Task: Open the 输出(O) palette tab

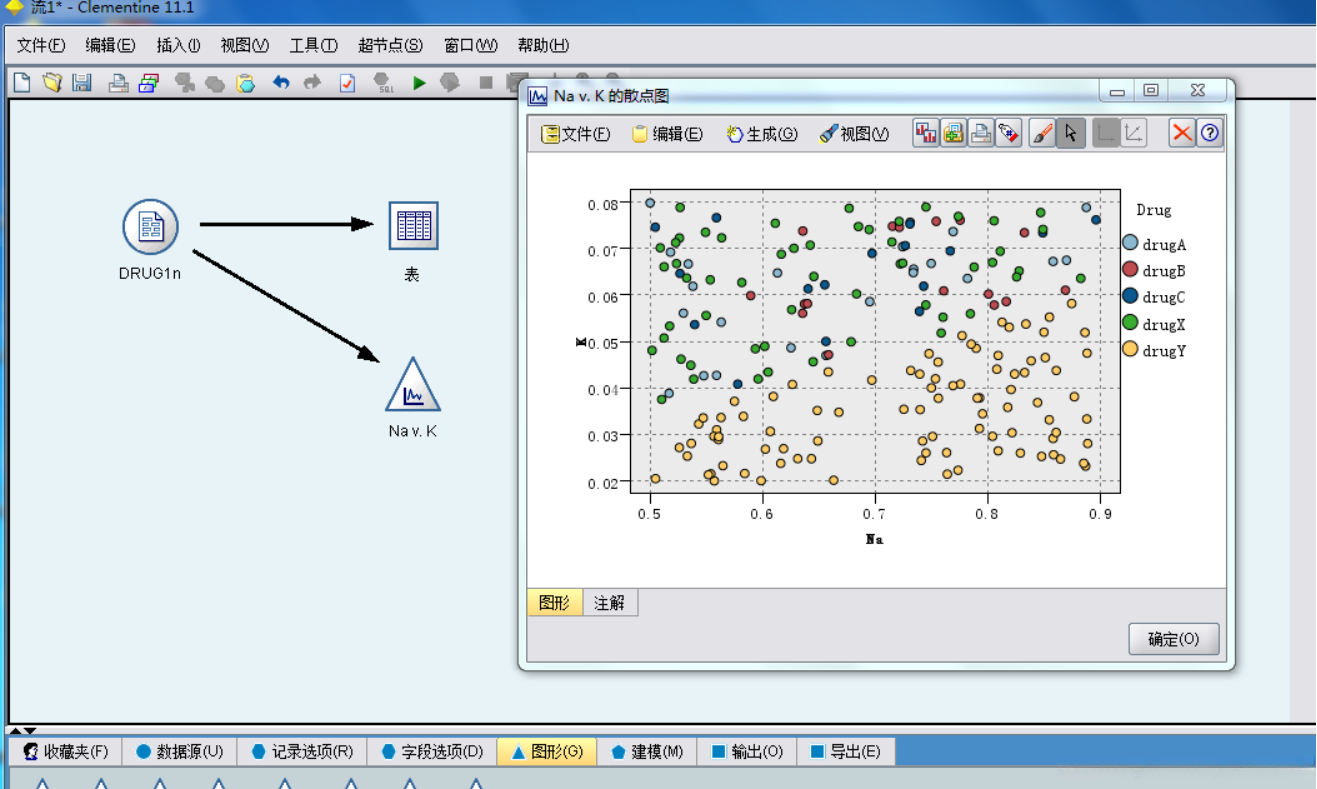Action: 747,752
